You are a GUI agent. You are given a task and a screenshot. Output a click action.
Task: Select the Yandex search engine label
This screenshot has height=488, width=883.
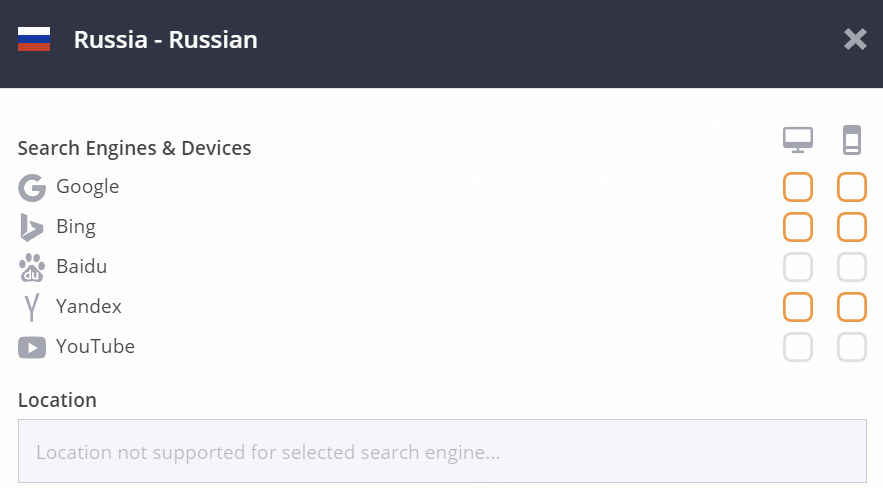pyautogui.click(x=88, y=306)
